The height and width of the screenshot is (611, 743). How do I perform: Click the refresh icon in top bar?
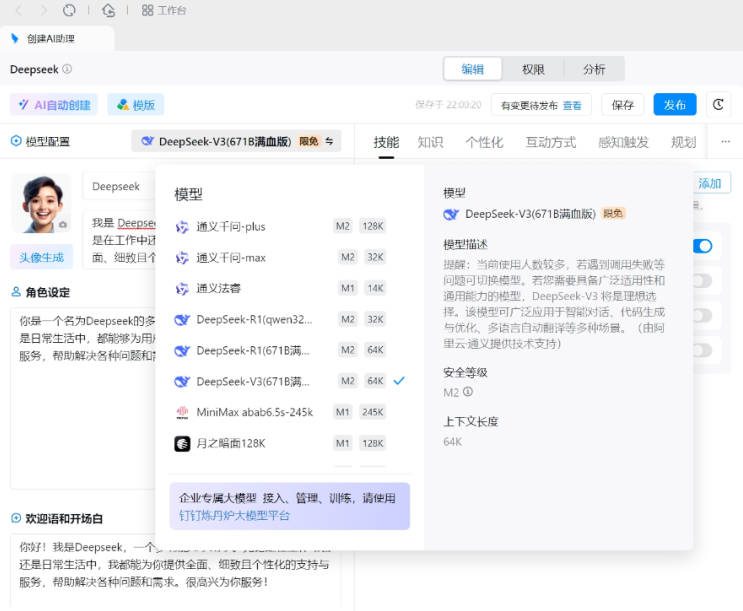coord(69,10)
